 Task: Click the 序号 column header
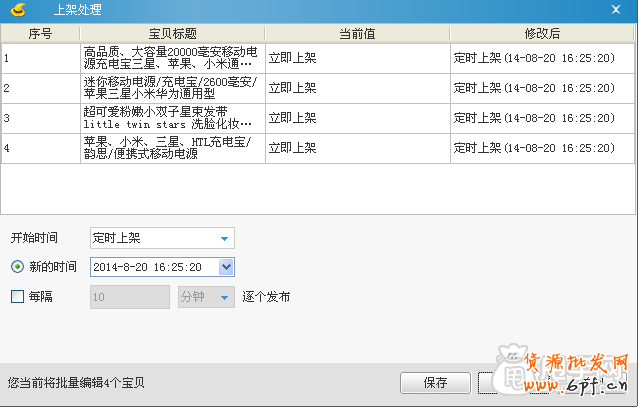[40, 34]
